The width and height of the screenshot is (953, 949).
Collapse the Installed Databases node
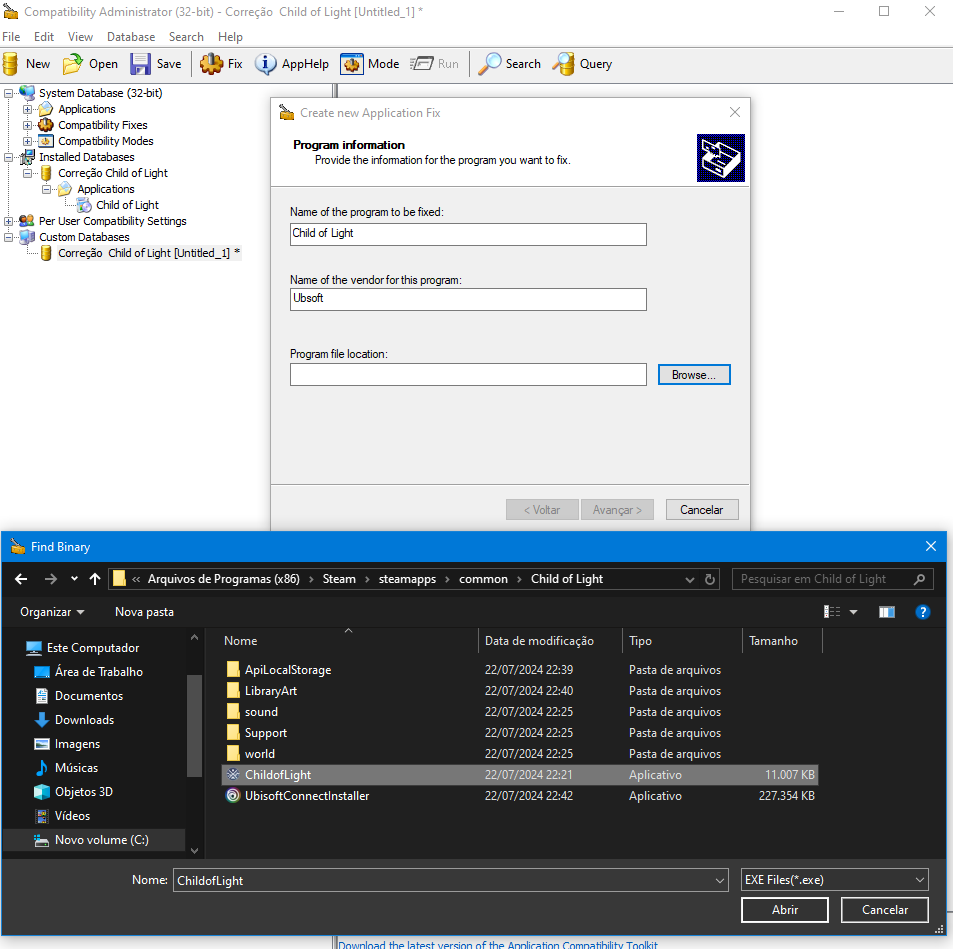[9, 157]
